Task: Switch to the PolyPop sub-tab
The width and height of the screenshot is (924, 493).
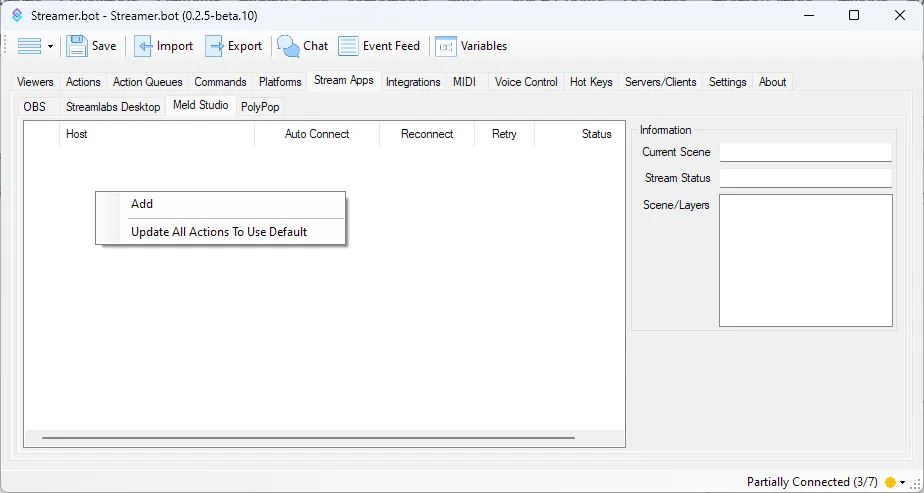Action: pos(260,107)
